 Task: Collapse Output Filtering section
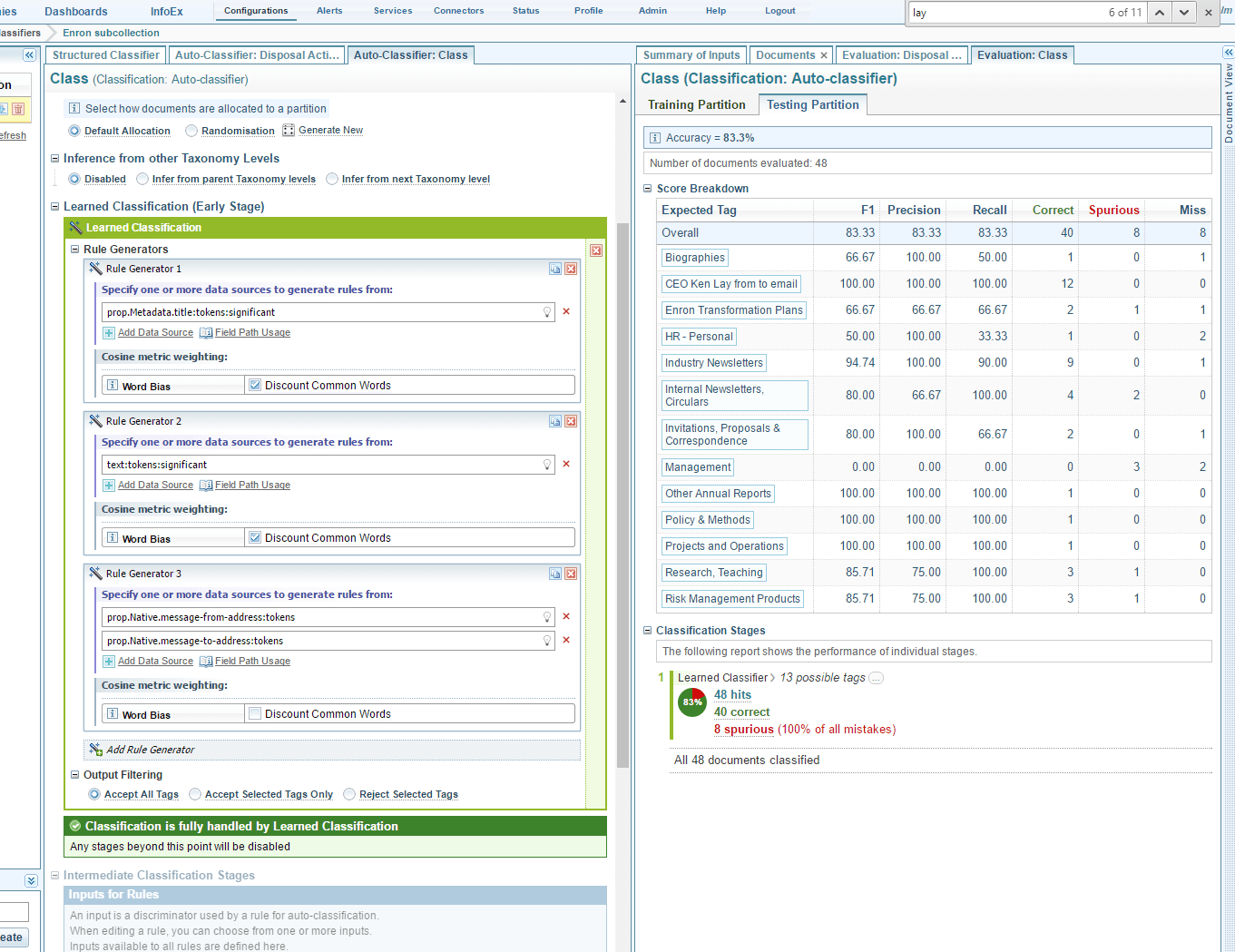(75, 775)
